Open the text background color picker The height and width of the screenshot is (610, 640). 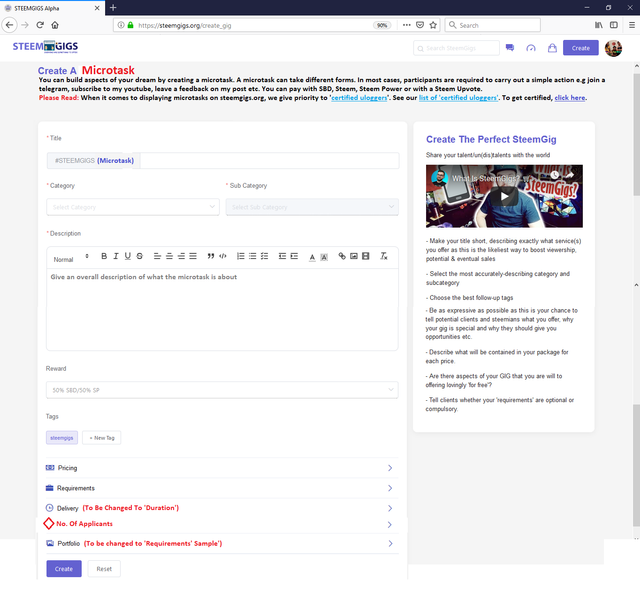(324, 257)
